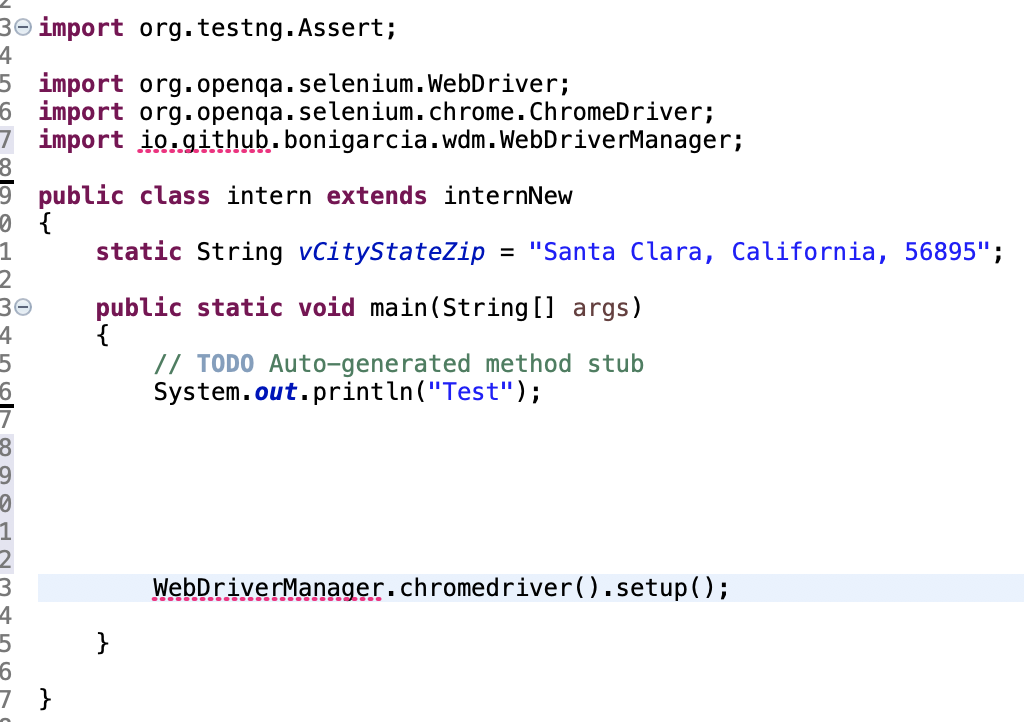Click the fold marker beside org.testng.Assert import

tap(22, 27)
